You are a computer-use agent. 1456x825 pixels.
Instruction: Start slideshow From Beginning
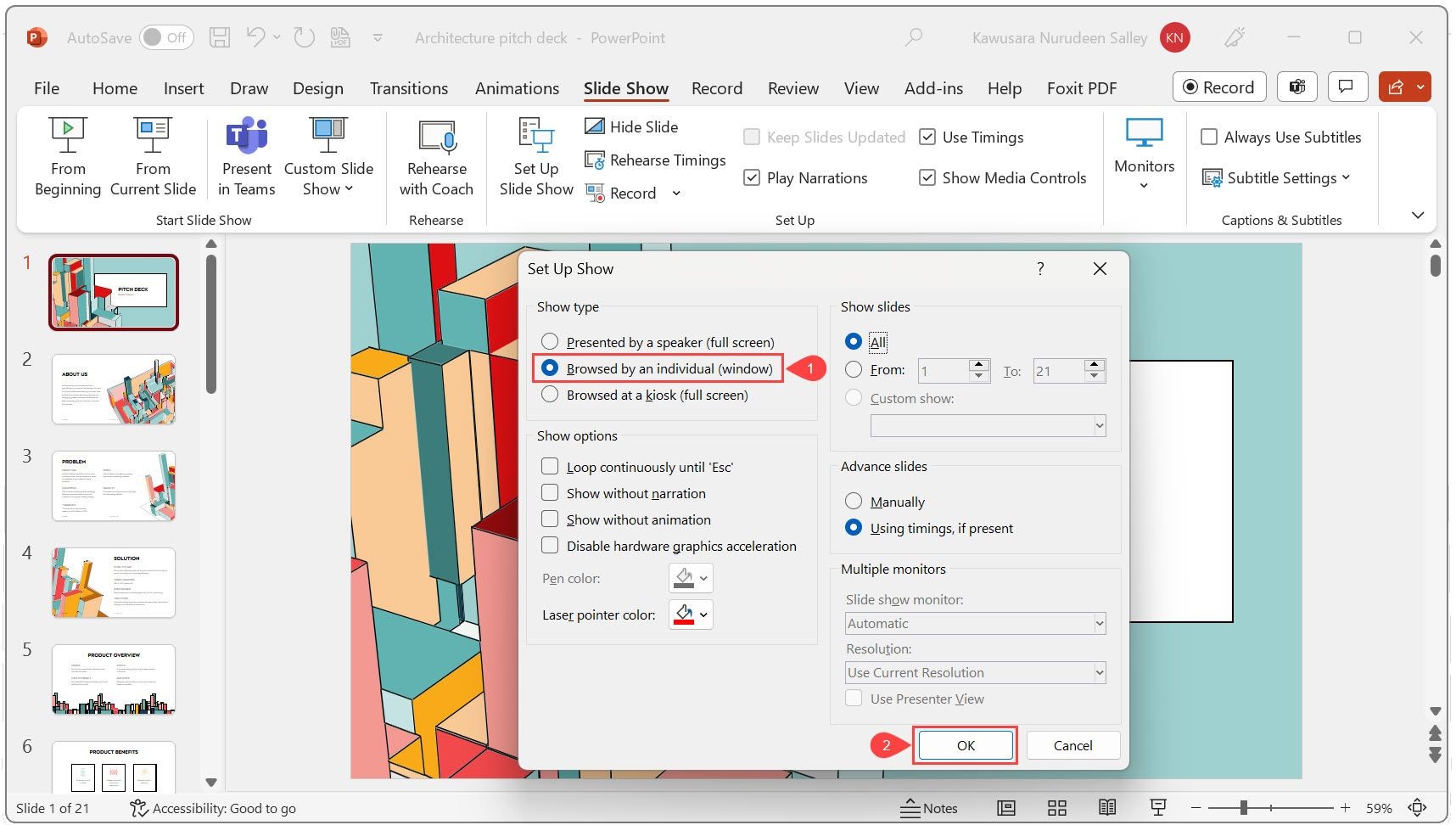68,157
